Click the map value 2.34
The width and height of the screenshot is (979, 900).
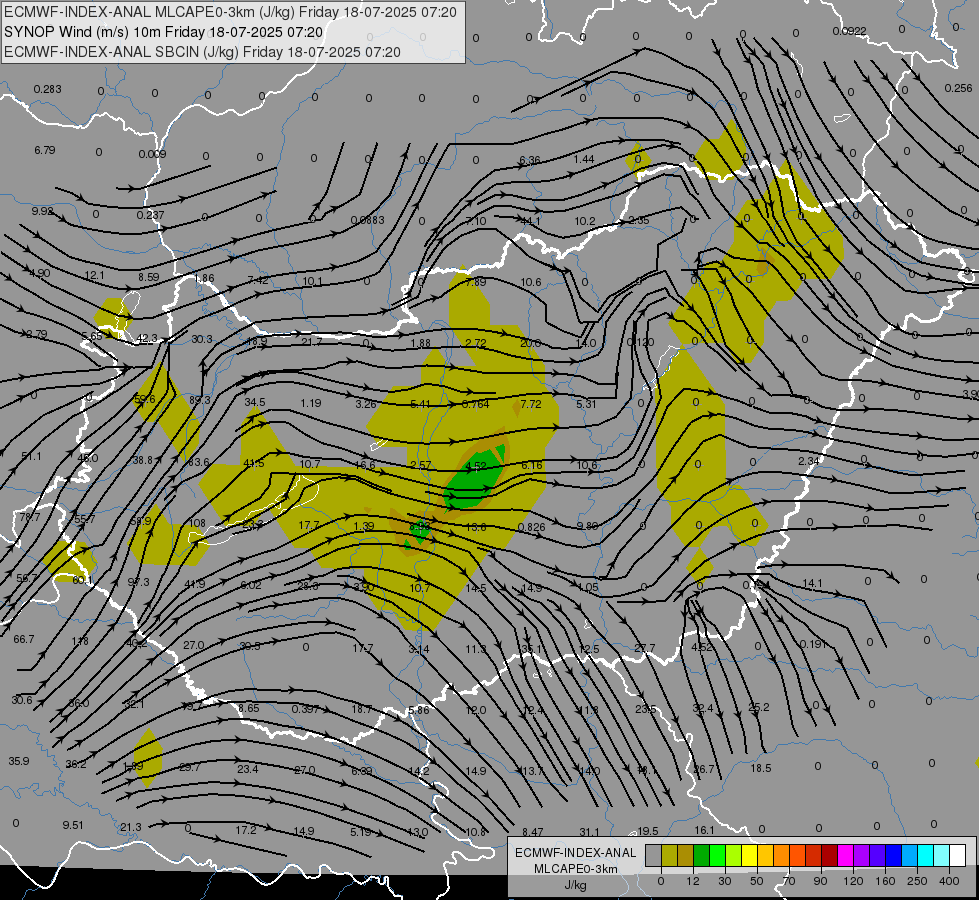[809, 461]
